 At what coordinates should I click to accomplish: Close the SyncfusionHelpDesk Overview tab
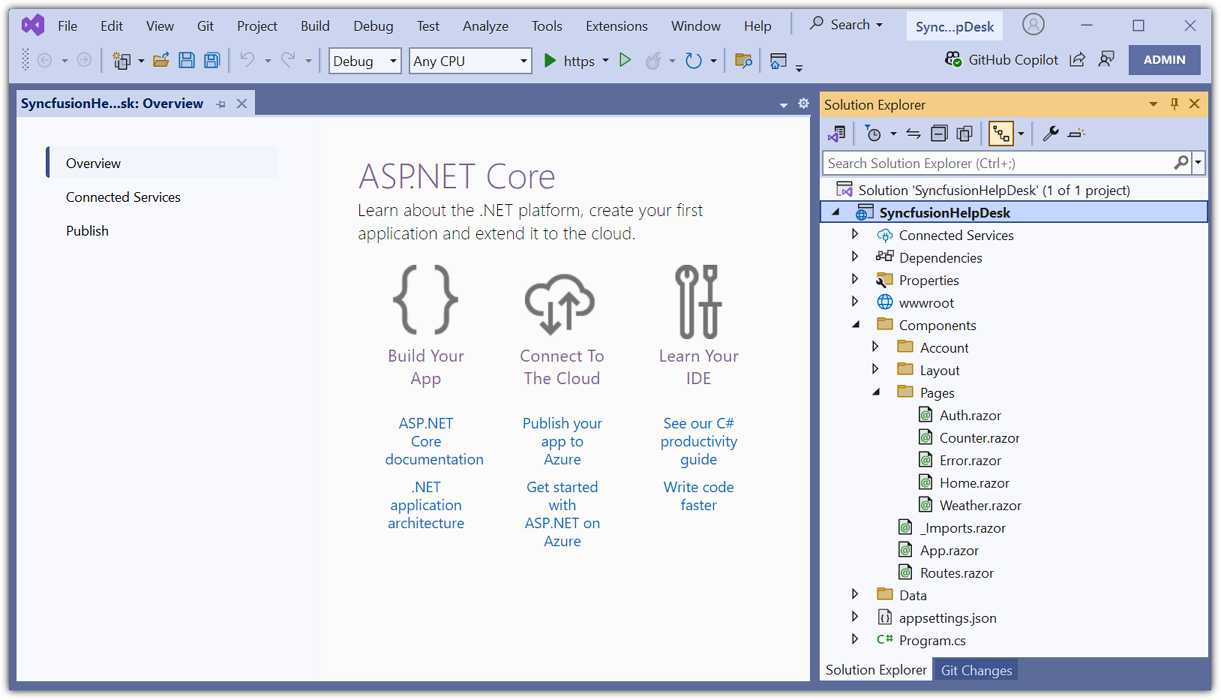click(x=241, y=103)
